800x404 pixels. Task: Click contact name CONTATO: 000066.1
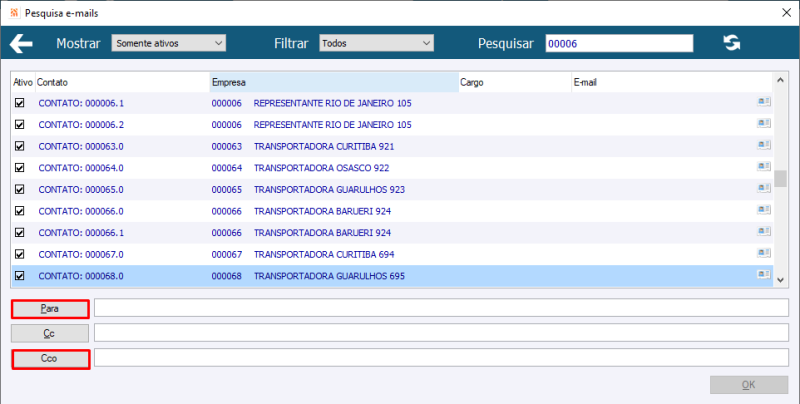click(81, 233)
